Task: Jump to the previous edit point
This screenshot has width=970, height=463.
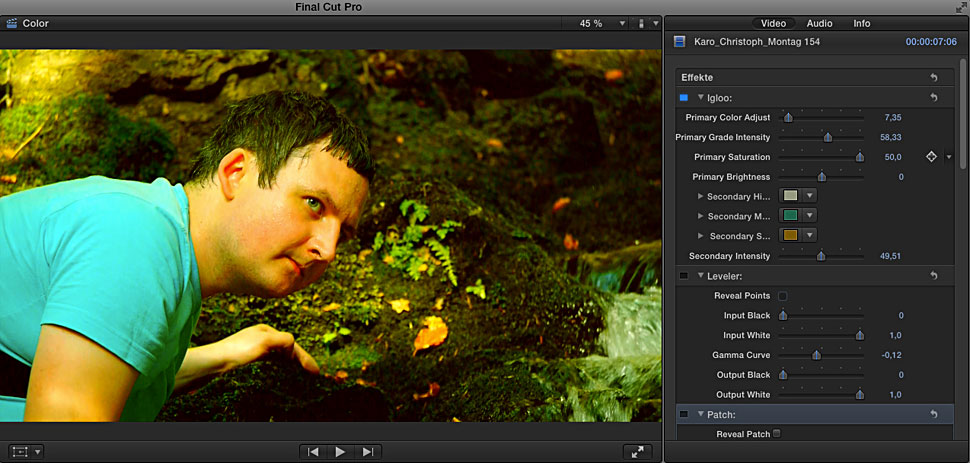Action: click(313, 452)
